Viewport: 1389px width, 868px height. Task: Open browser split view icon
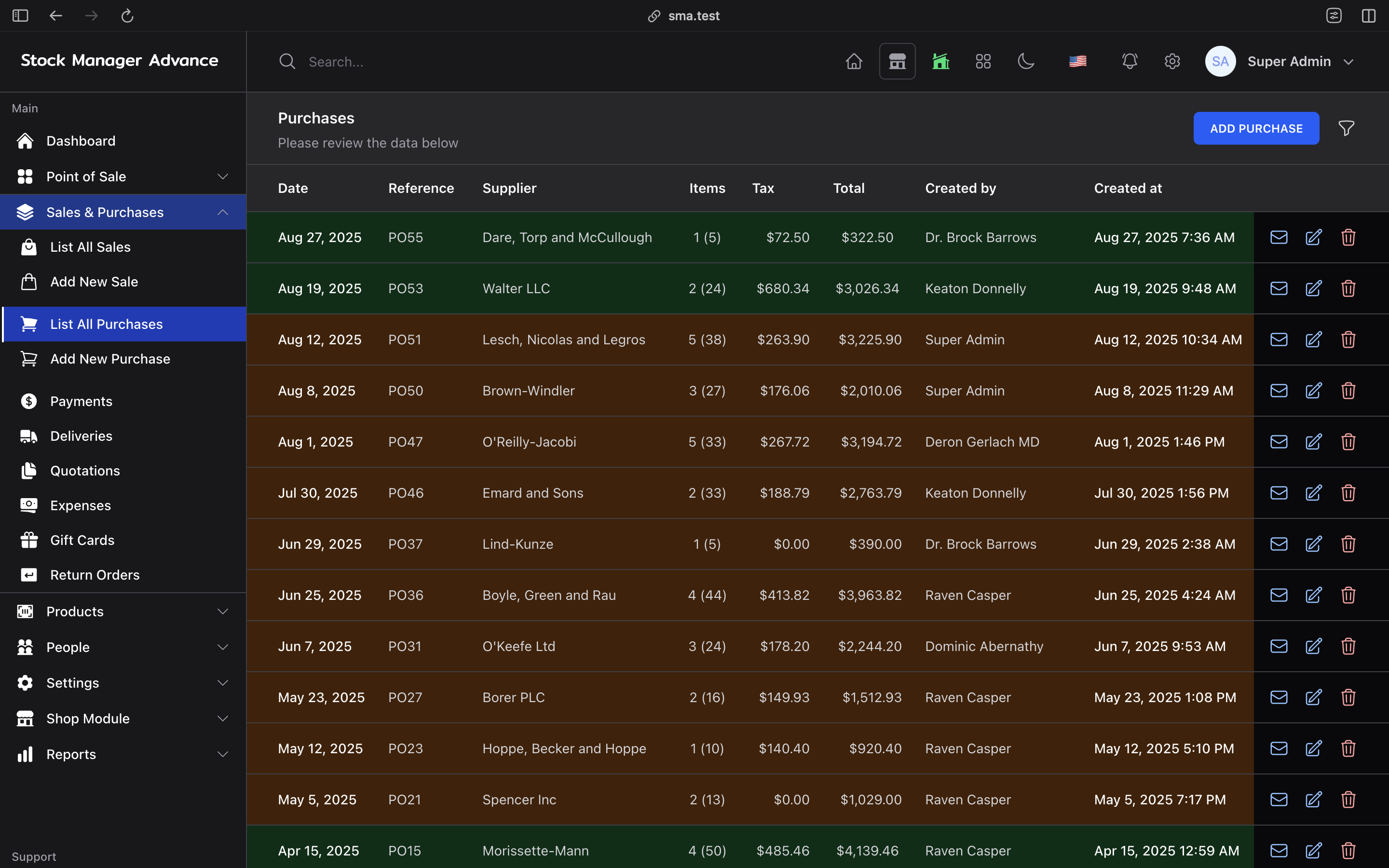[1368, 15]
